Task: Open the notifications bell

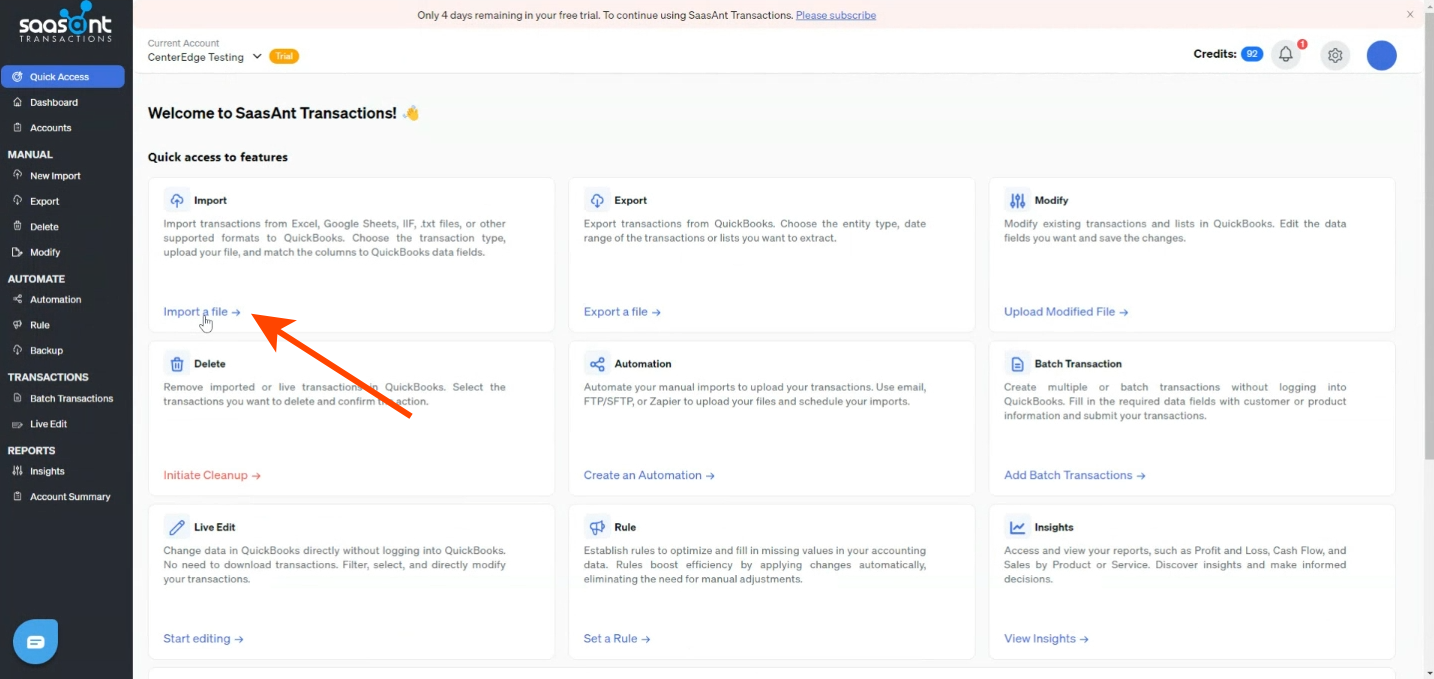Action: [1286, 55]
